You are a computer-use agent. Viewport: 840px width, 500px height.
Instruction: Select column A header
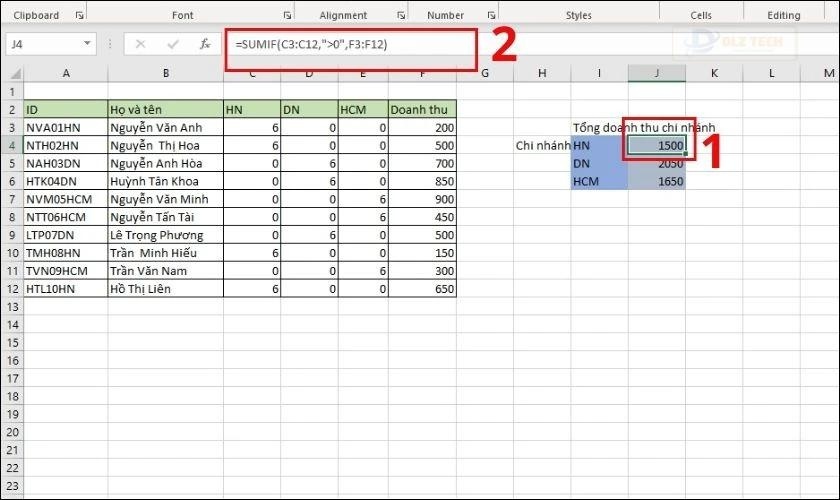tap(65, 75)
